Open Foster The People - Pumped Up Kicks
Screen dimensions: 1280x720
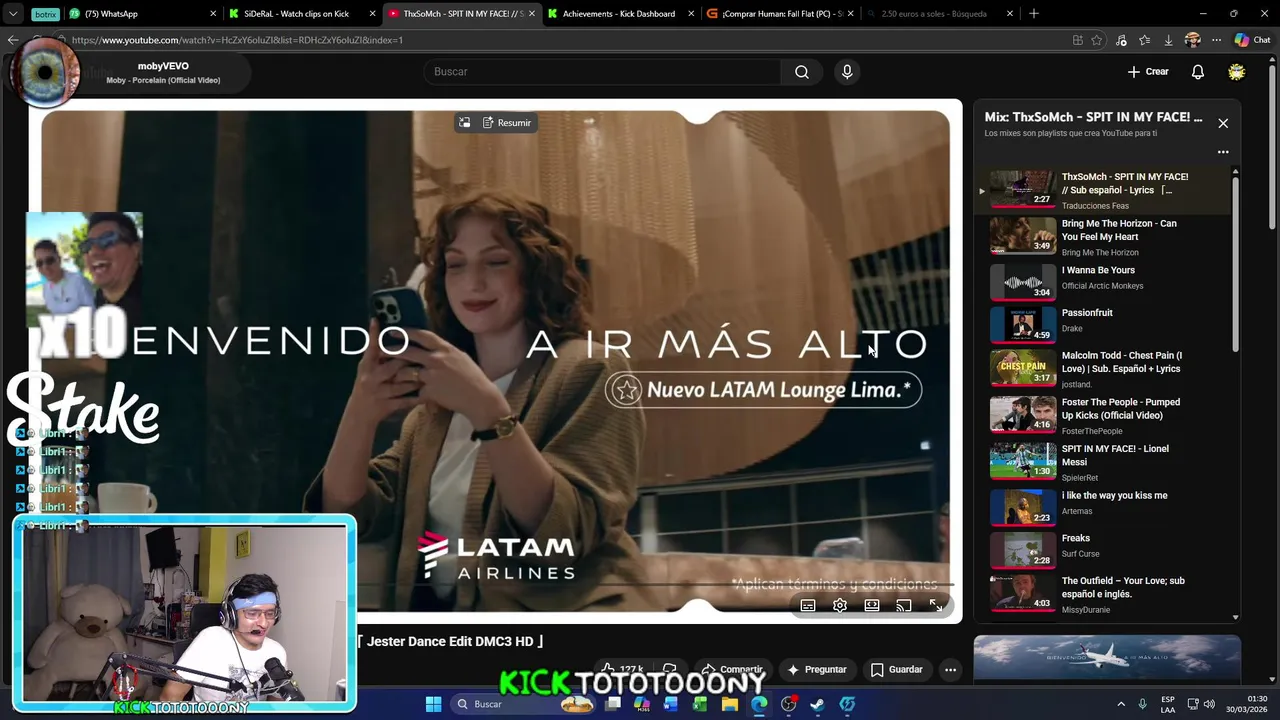point(1102,414)
